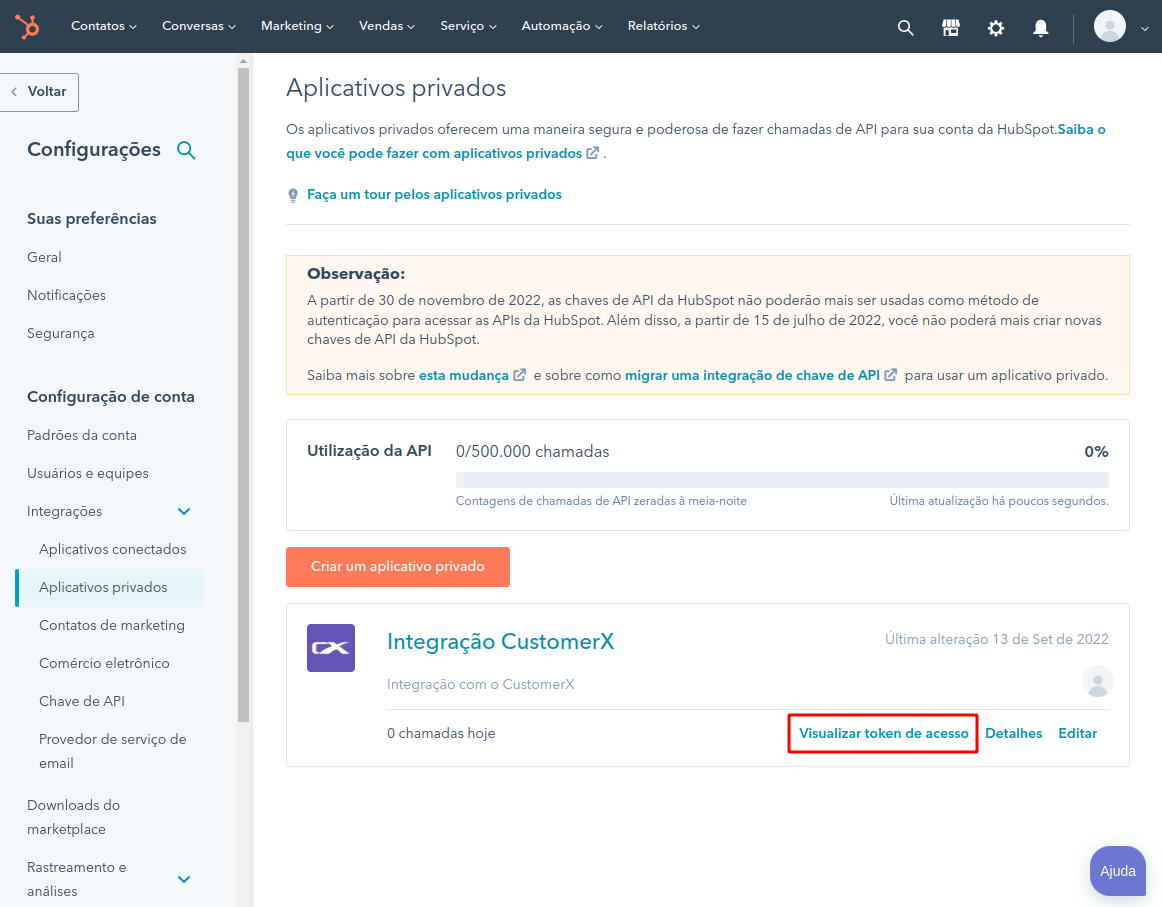Open the user avatar account menu
The height and width of the screenshot is (907, 1162).
(x=1109, y=27)
